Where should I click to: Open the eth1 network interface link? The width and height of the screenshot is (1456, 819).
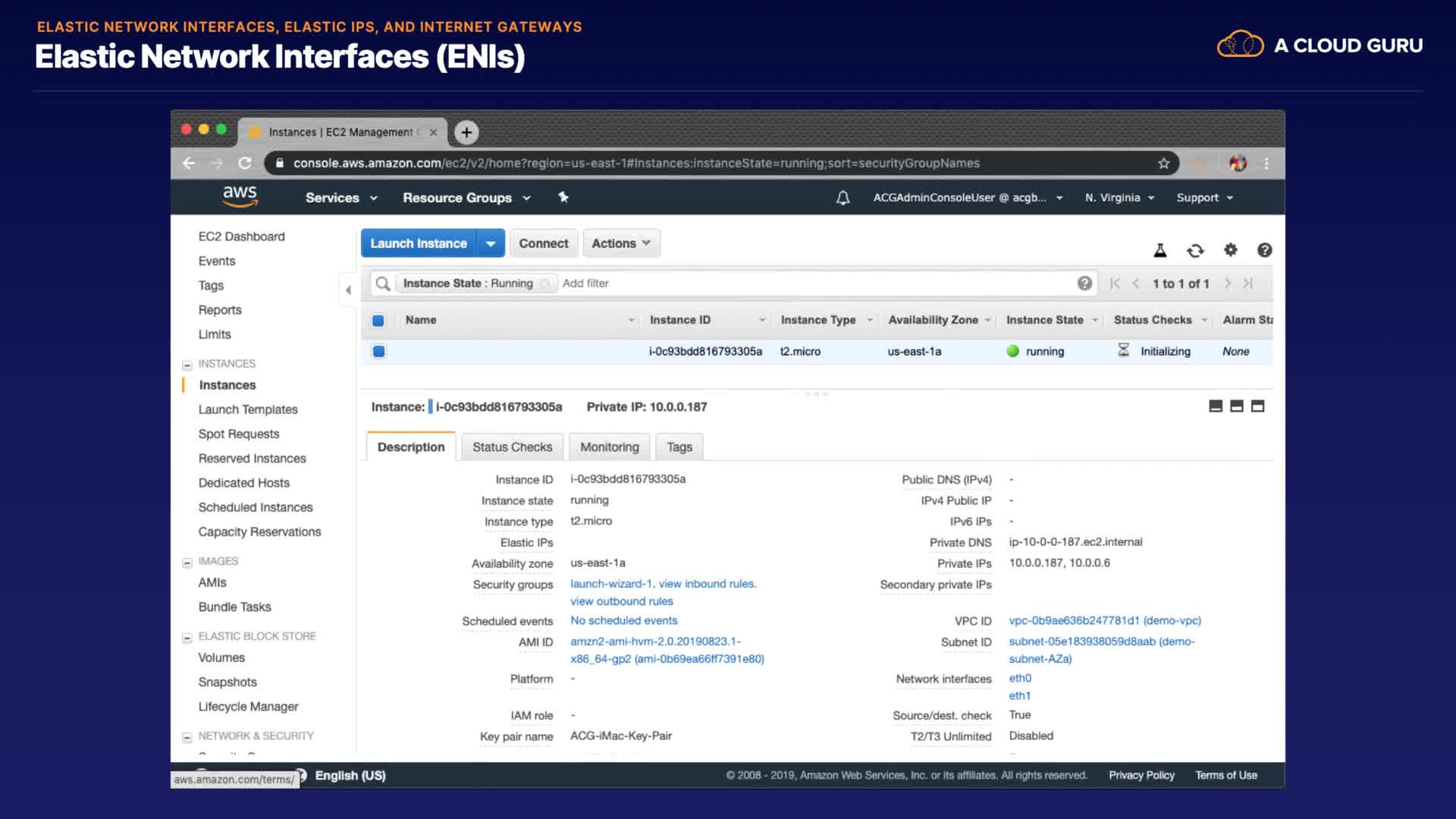[x=1019, y=695]
